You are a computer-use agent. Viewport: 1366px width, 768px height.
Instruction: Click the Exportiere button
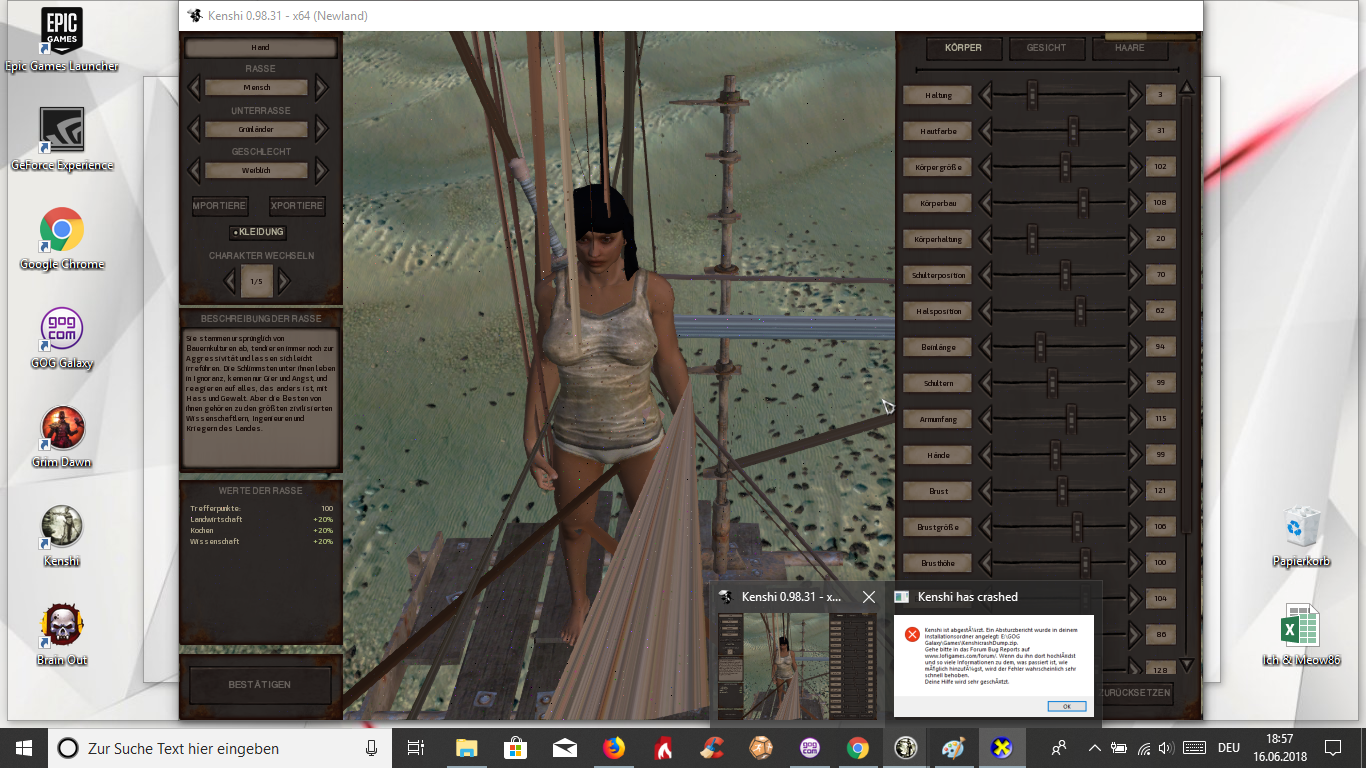[x=297, y=206]
